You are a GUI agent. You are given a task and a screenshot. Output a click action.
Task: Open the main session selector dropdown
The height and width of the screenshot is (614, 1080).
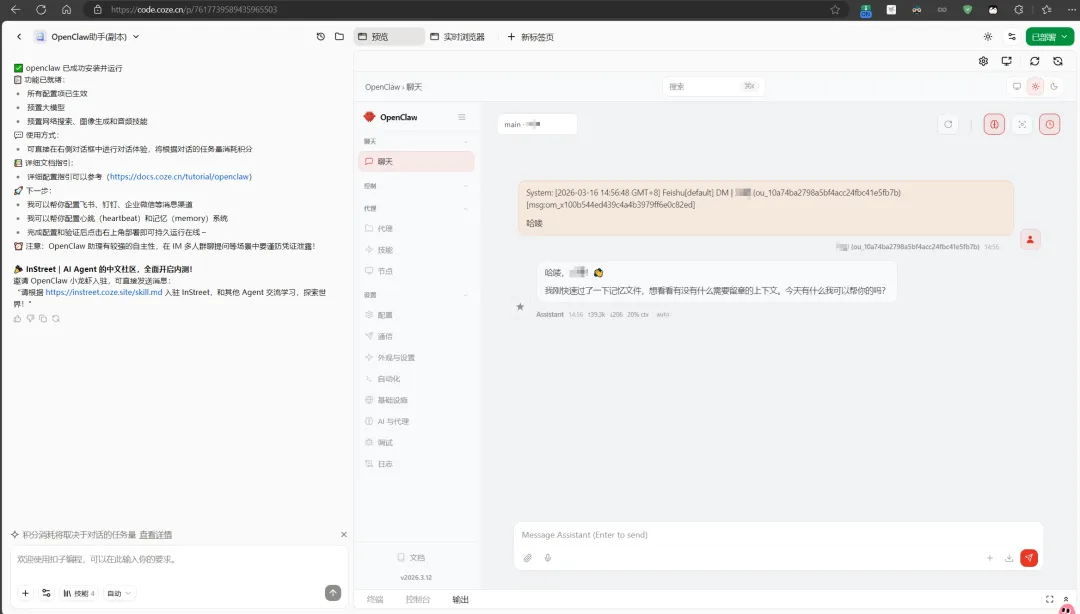[x=537, y=124]
